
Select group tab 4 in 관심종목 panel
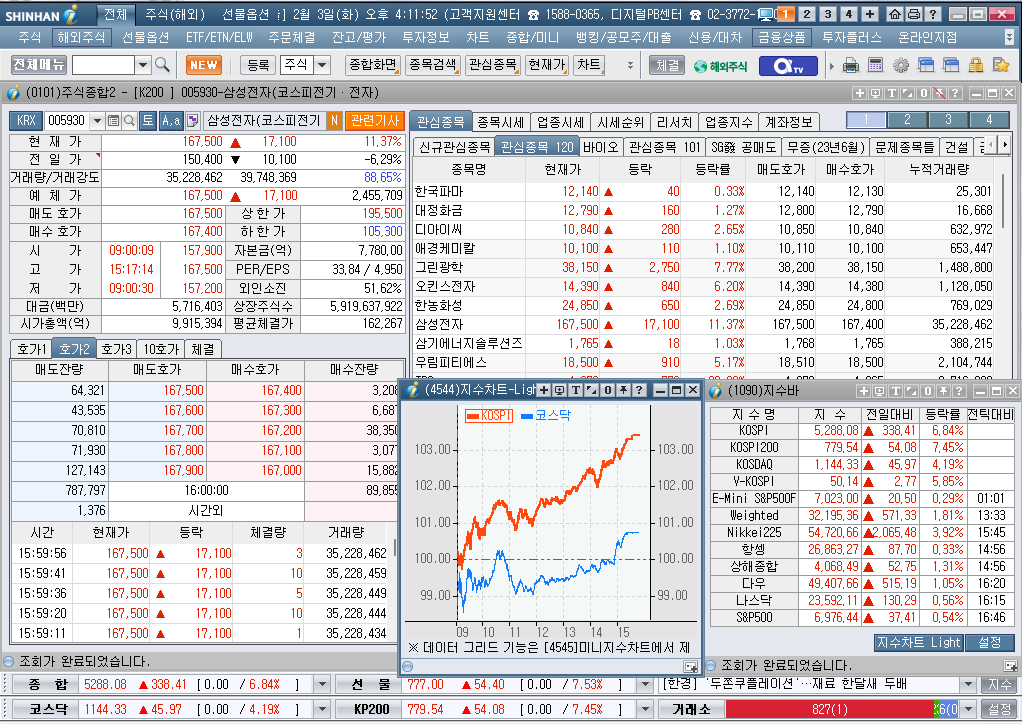point(989,120)
